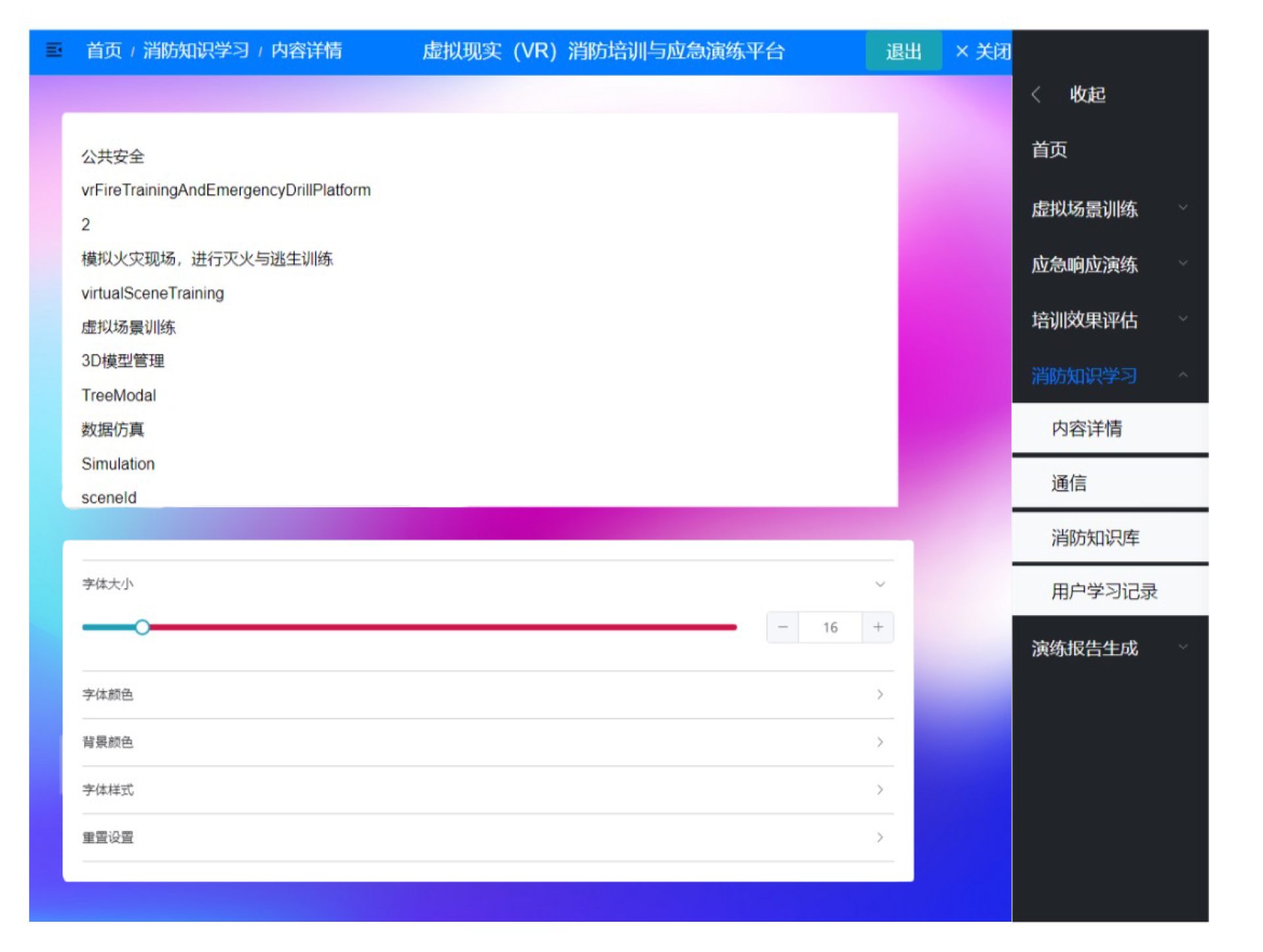Click the X 关闭 close icon
1263x952 pixels.
[962, 51]
